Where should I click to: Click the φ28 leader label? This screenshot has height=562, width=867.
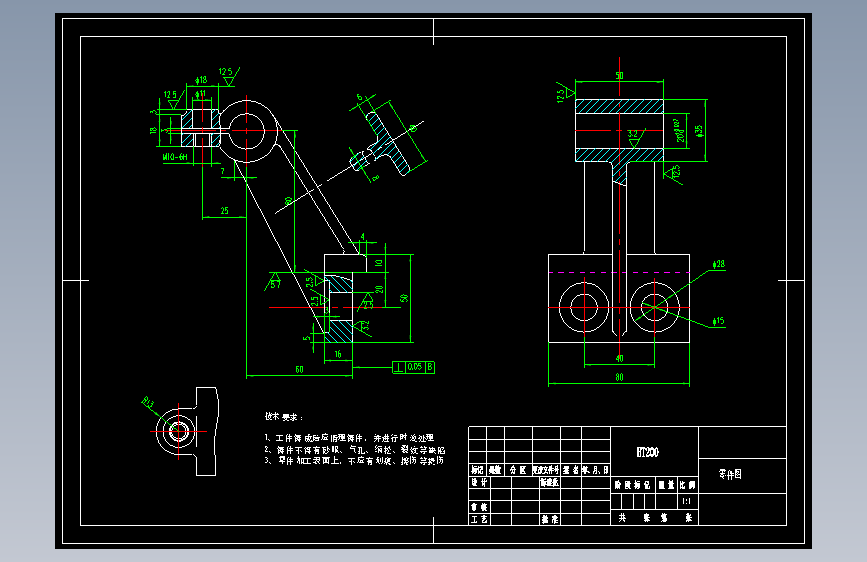point(719,264)
